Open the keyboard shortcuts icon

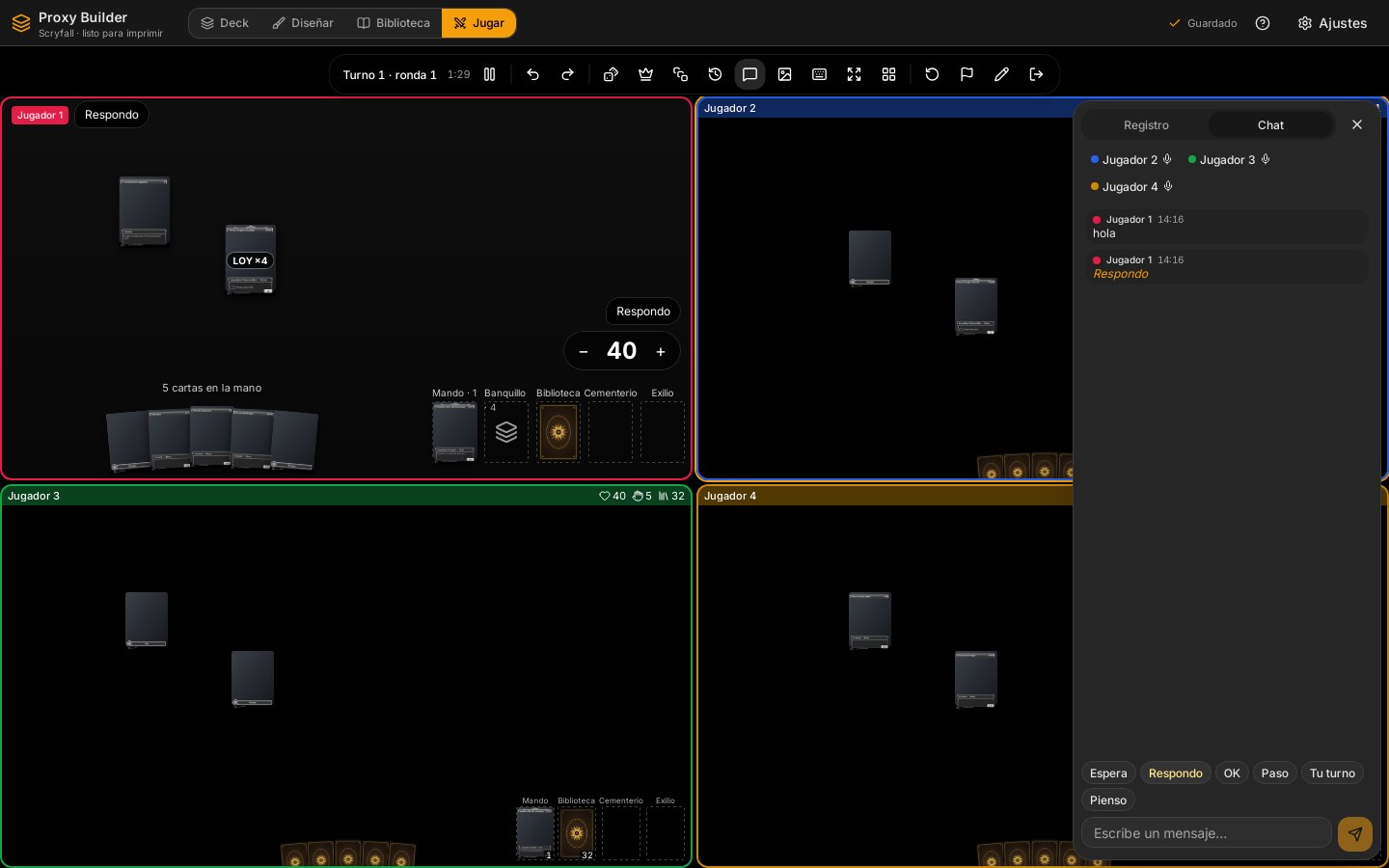(x=819, y=74)
